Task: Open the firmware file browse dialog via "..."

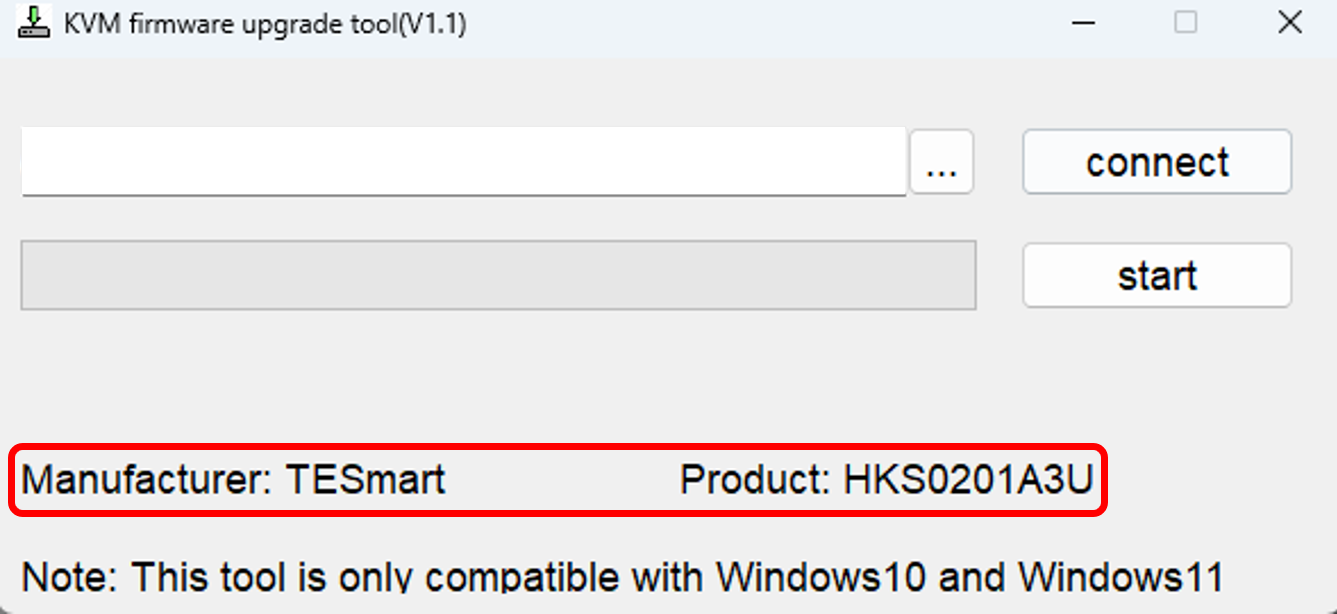Action: tap(941, 162)
